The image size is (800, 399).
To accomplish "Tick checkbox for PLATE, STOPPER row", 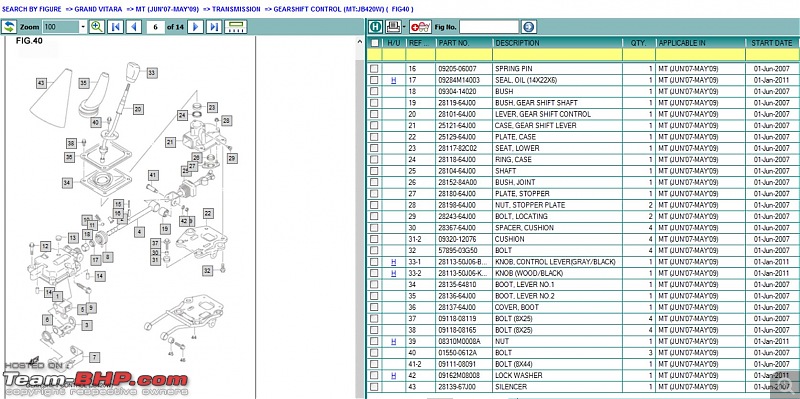I will pos(374,193).
